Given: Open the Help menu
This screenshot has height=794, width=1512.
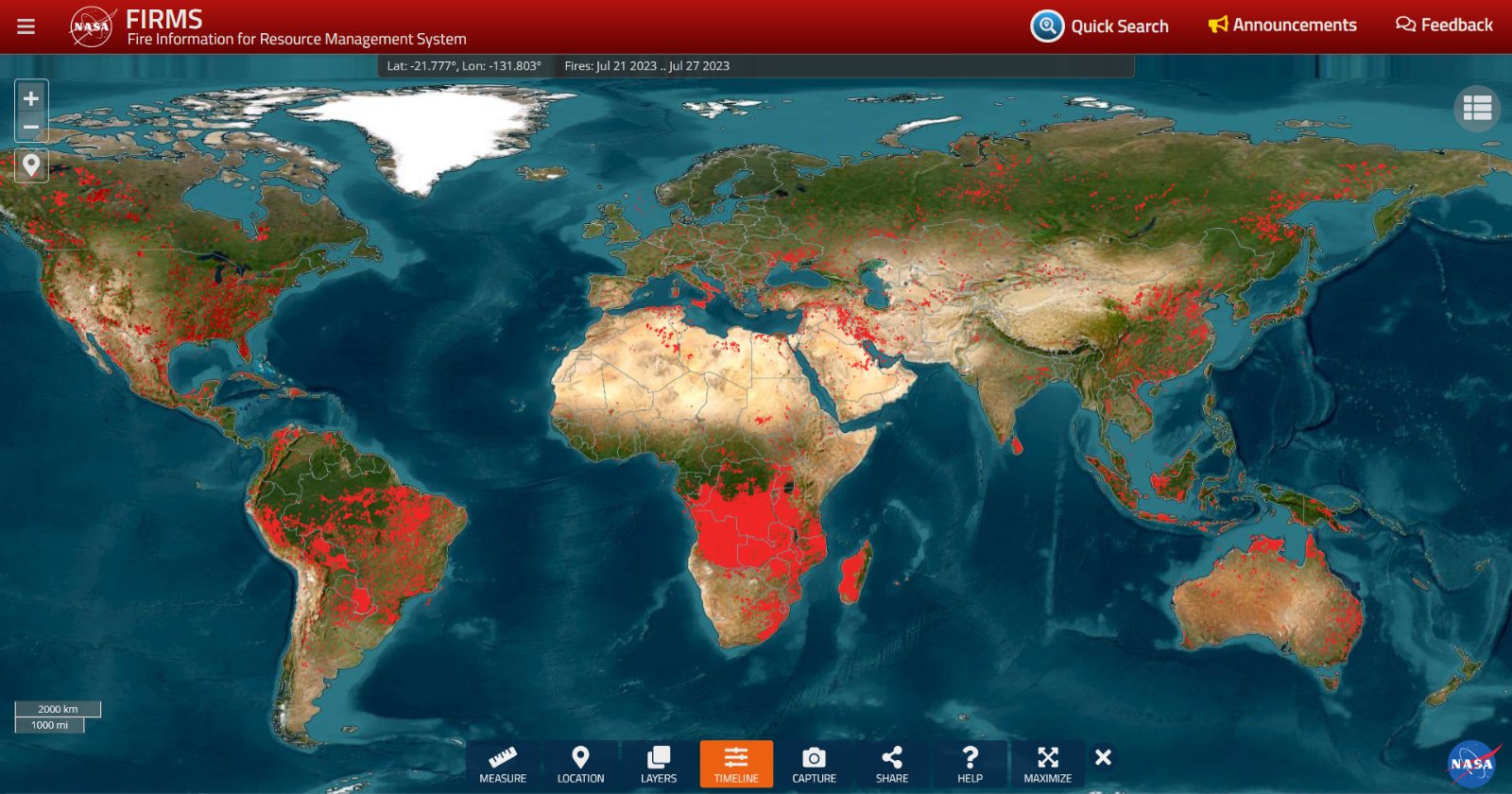Looking at the screenshot, I should point(970,765).
